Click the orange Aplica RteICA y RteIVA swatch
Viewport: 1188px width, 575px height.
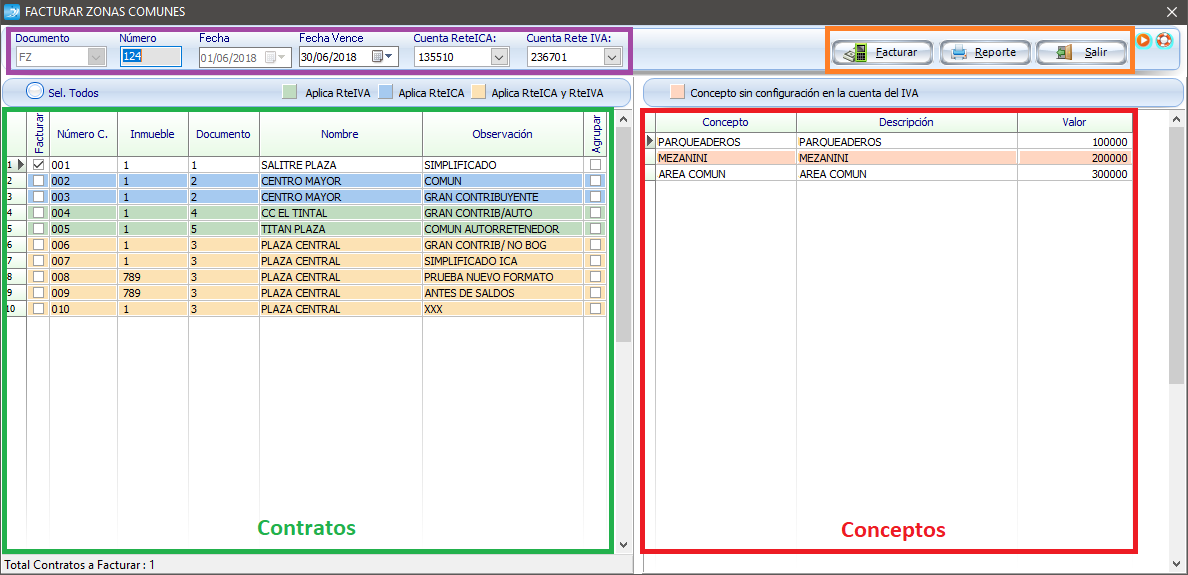[x=478, y=92]
